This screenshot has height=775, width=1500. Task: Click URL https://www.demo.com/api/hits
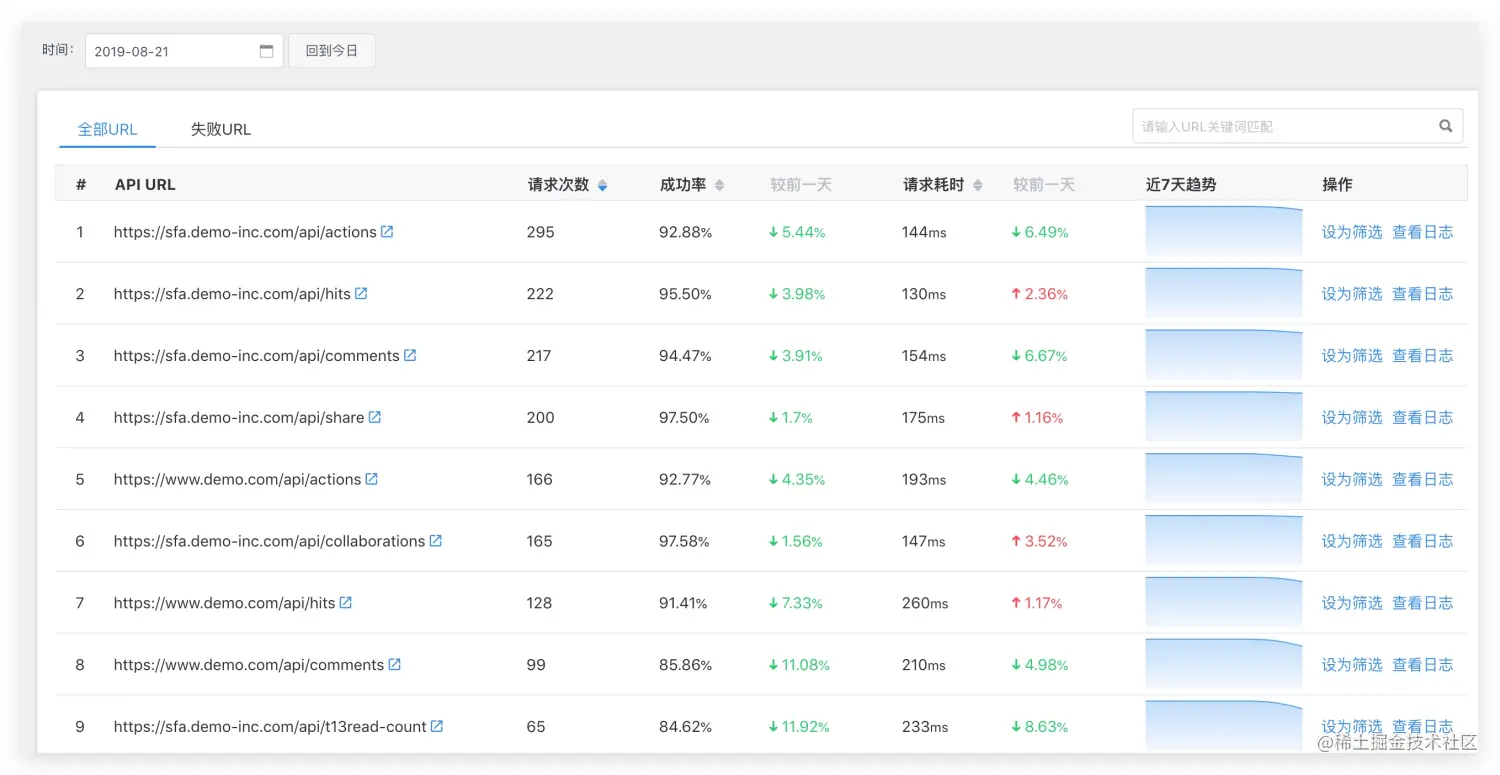[225, 603]
